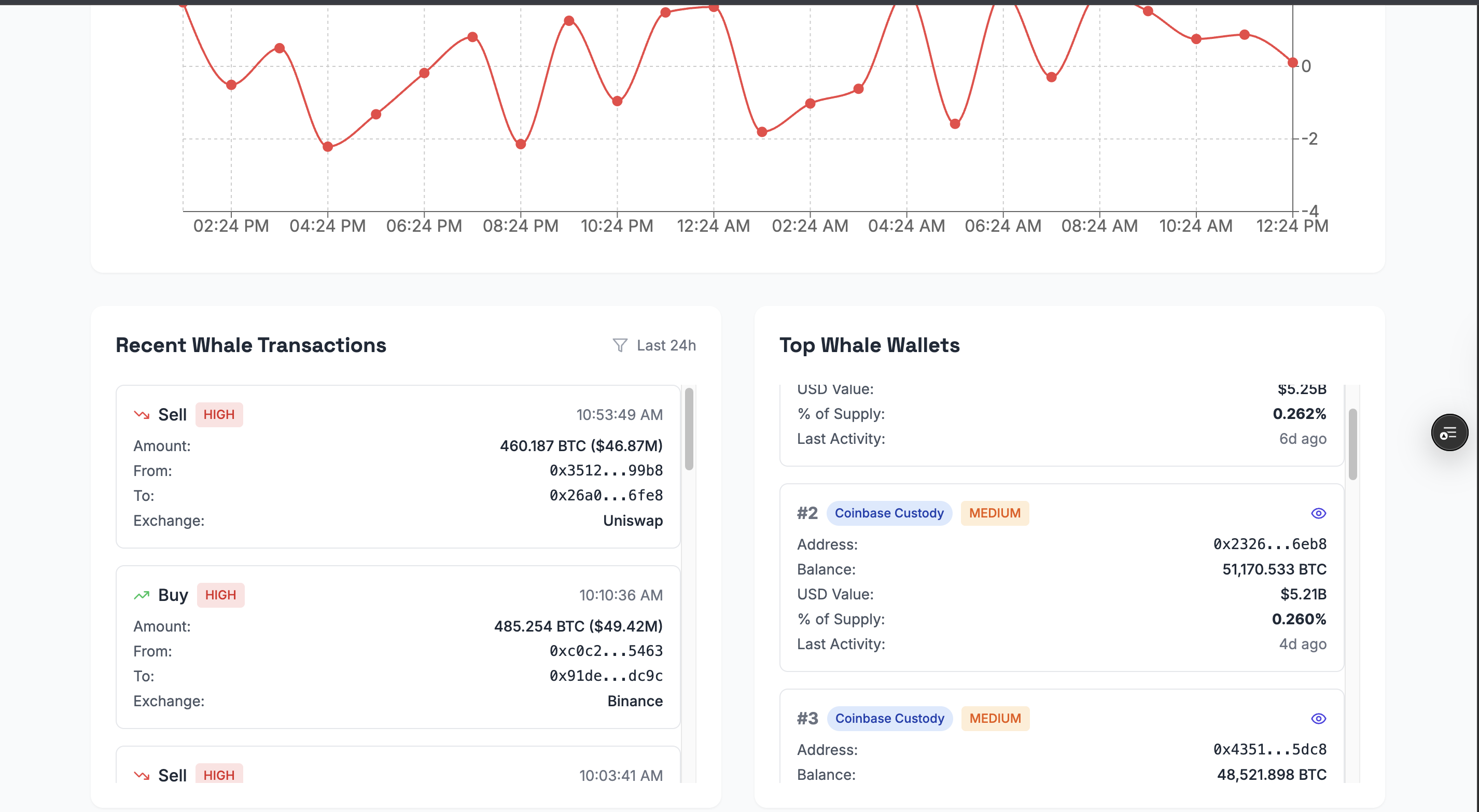Screen dimensions: 1479x812
Task: Toggle eye icon for wallet #3
Action: coord(1318,718)
